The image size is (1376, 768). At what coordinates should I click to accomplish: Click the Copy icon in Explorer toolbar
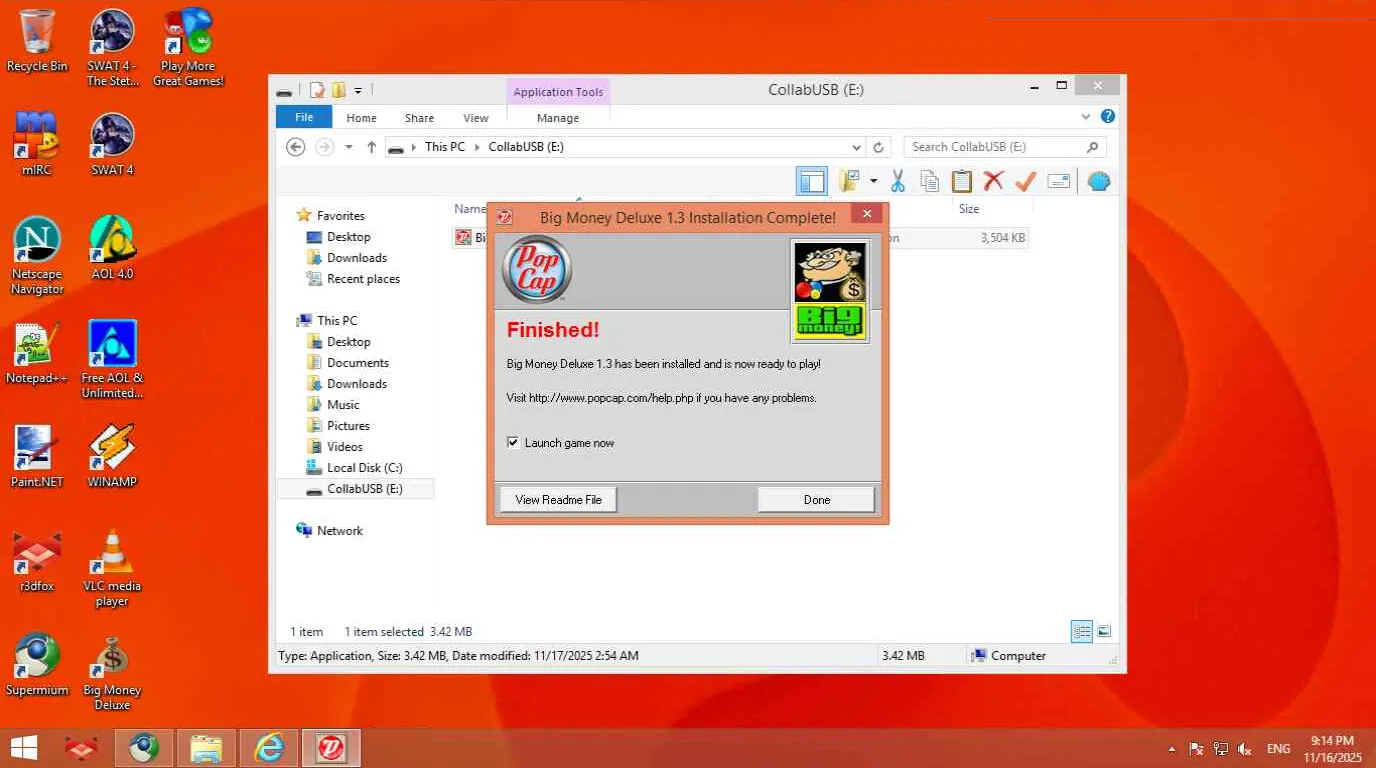pos(929,181)
